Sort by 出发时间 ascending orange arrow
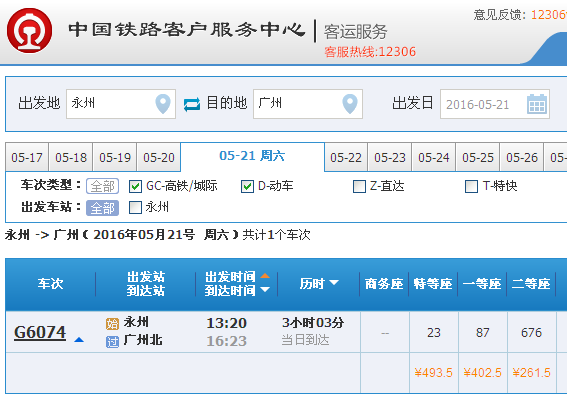This screenshot has height=399, width=567. point(265,276)
